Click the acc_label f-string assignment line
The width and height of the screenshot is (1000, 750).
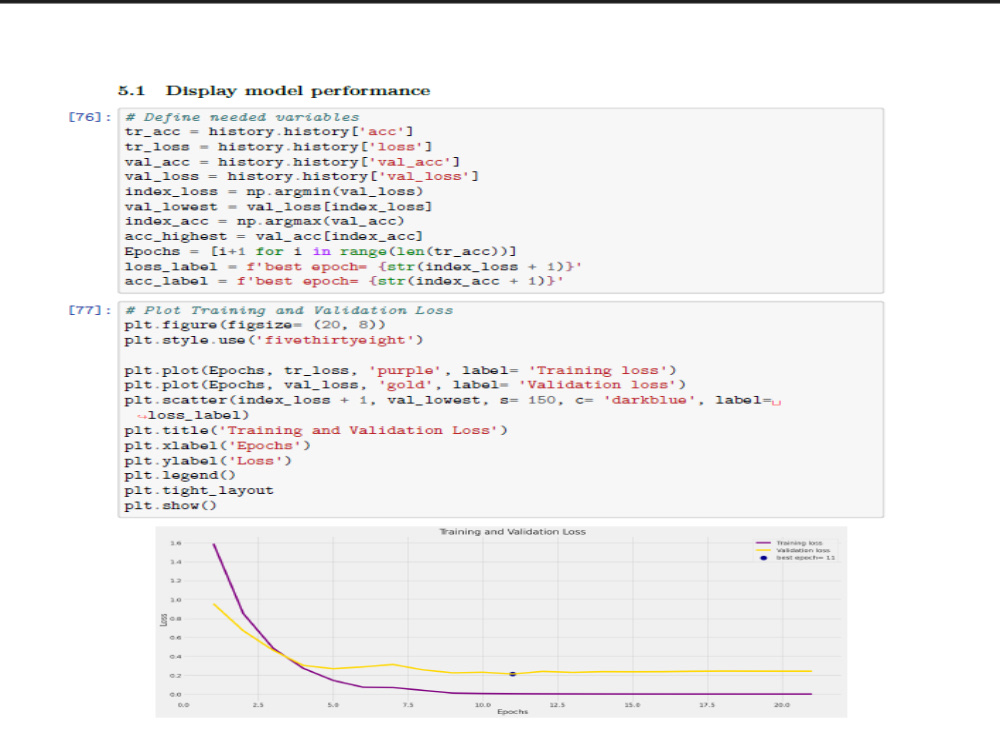(344, 281)
